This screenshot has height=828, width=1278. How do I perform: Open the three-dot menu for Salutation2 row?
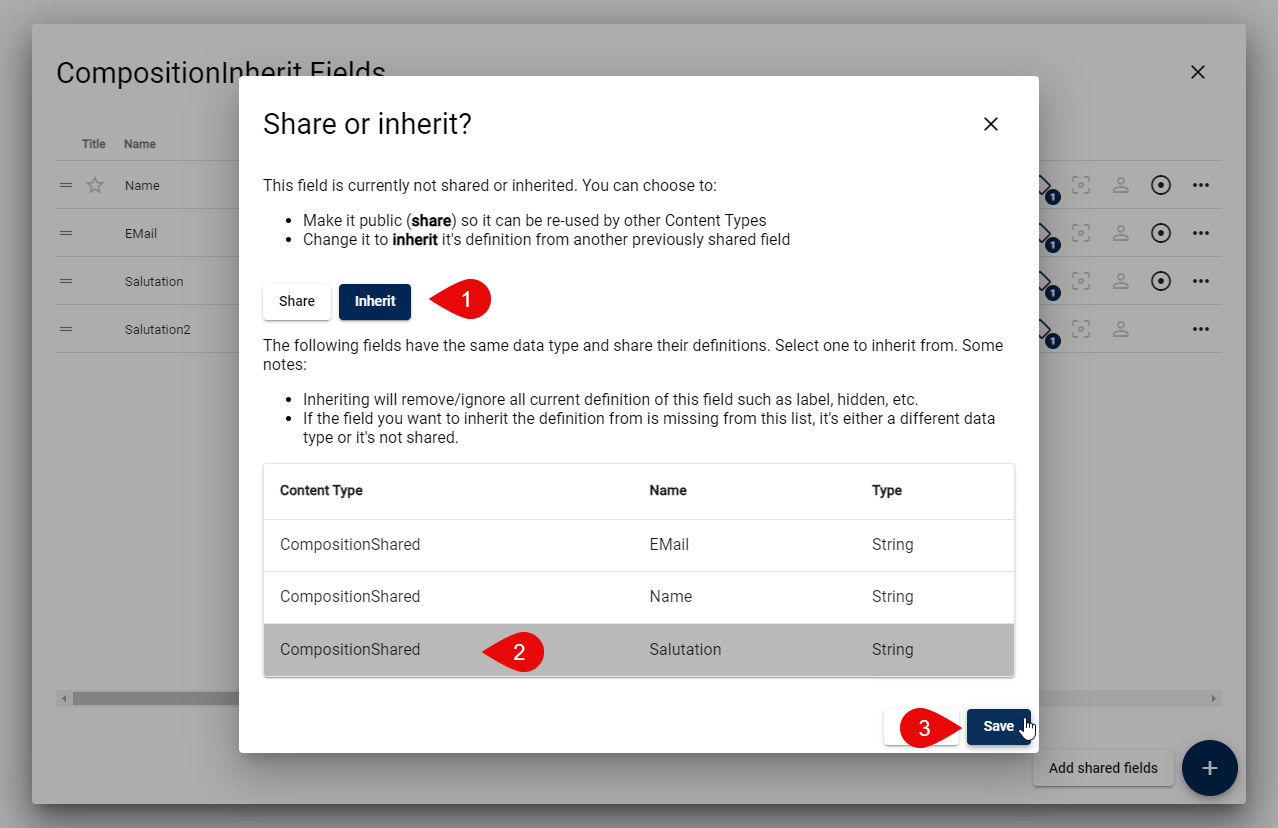[1201, 329]
